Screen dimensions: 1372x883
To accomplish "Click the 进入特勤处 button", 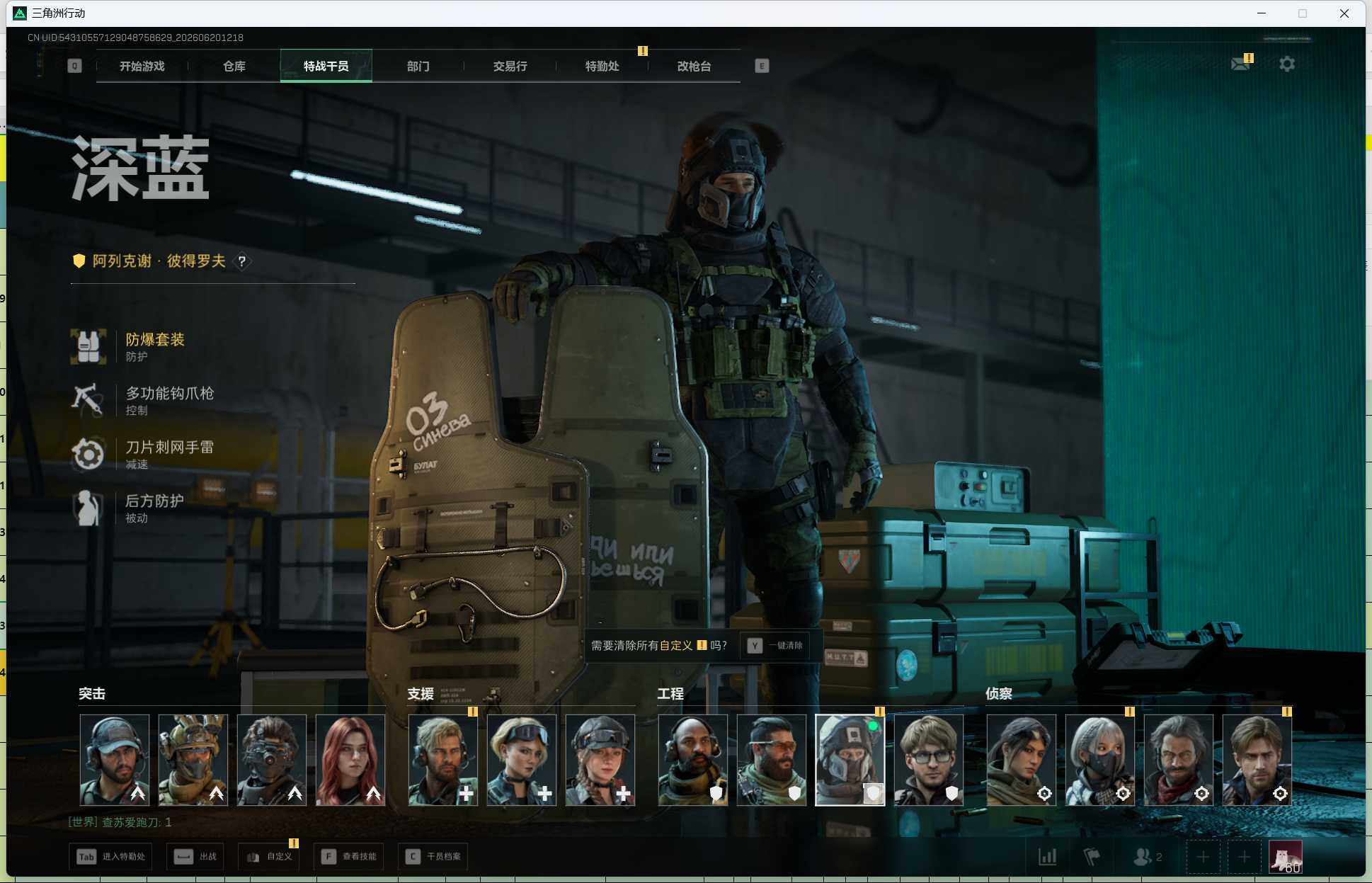I will 110,857.
